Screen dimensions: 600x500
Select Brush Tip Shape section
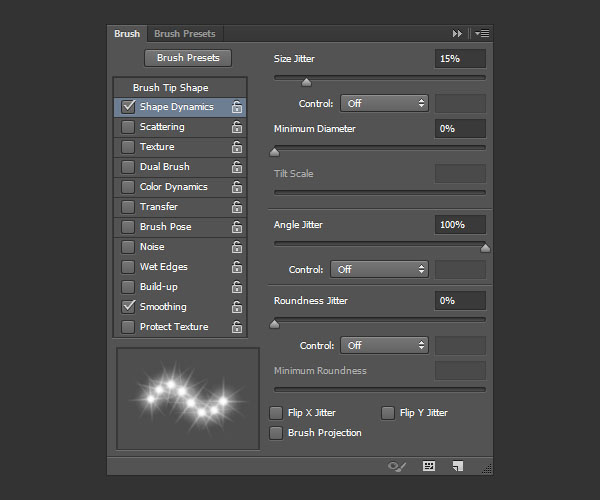171,88
